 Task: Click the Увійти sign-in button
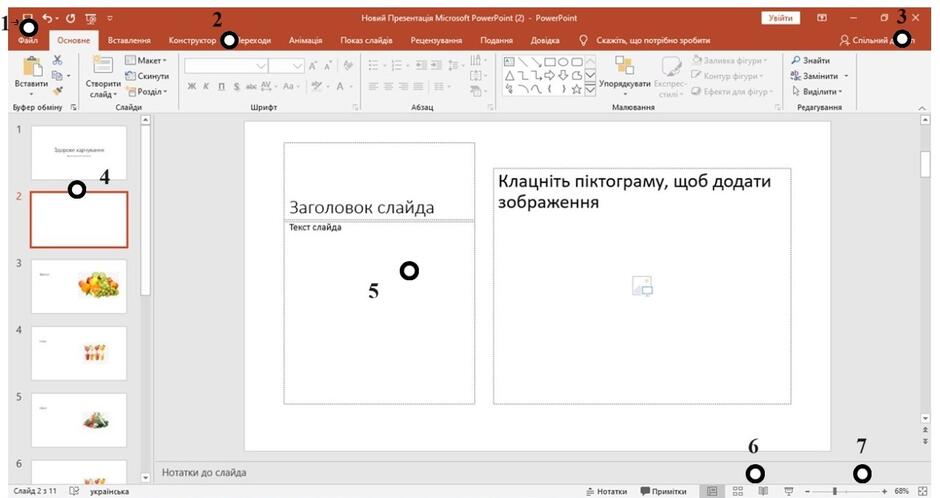coord(781,19)
